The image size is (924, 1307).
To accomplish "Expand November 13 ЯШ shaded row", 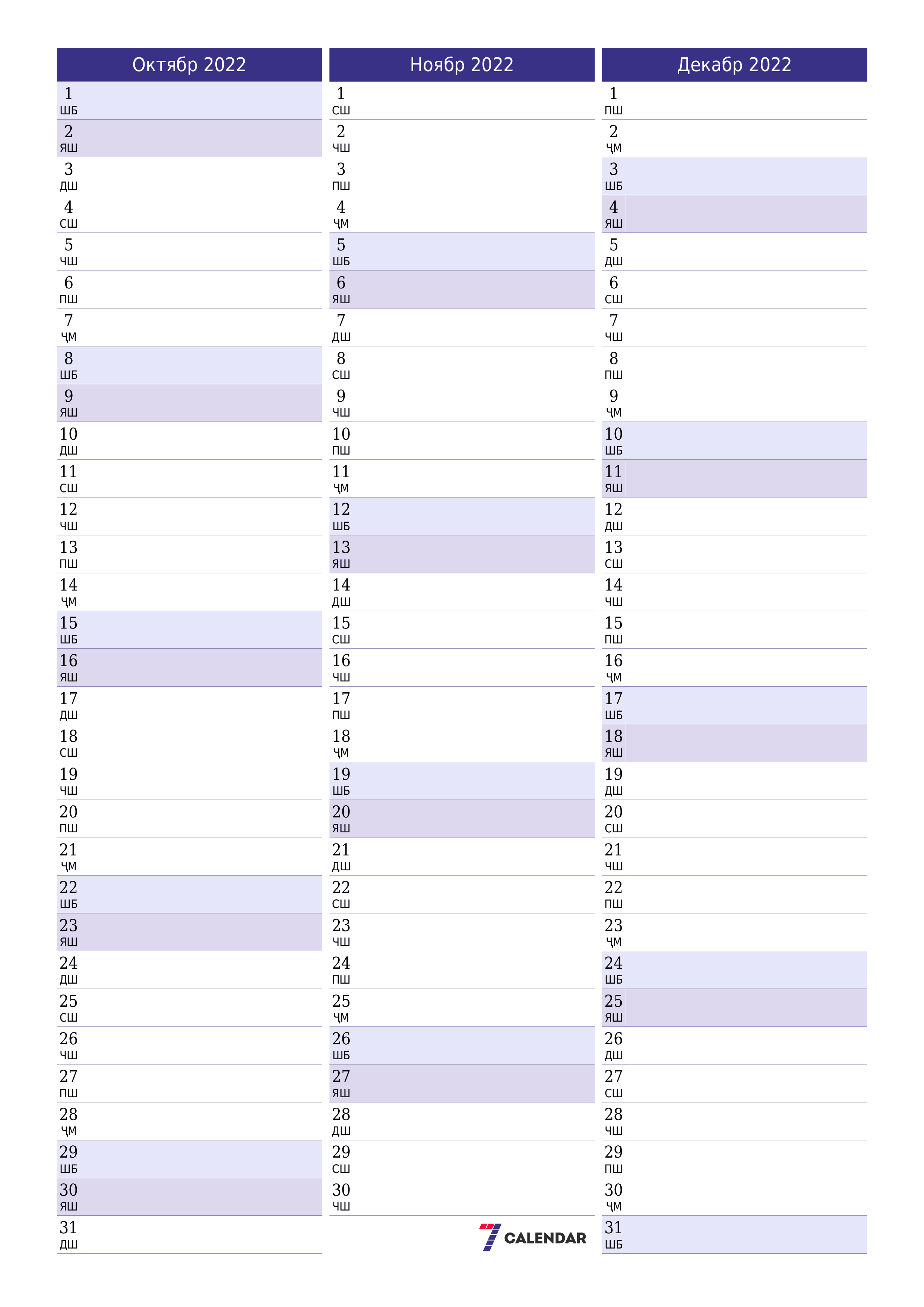I will tap(462, 556).
